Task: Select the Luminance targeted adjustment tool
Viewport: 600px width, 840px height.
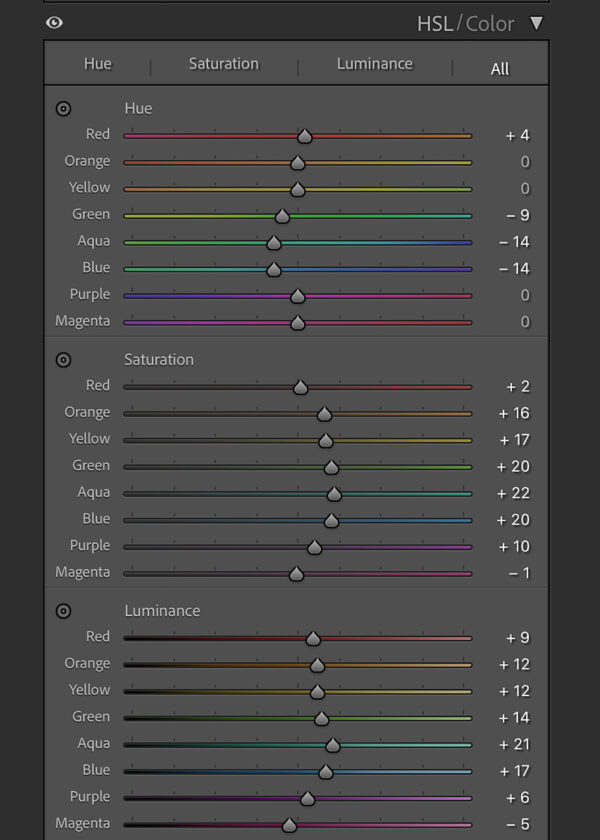Action: click(x=63, y=611)
